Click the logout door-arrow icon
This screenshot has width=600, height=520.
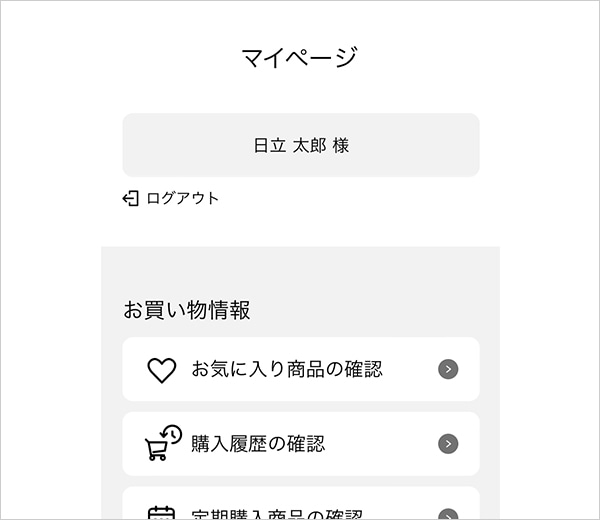130,198
